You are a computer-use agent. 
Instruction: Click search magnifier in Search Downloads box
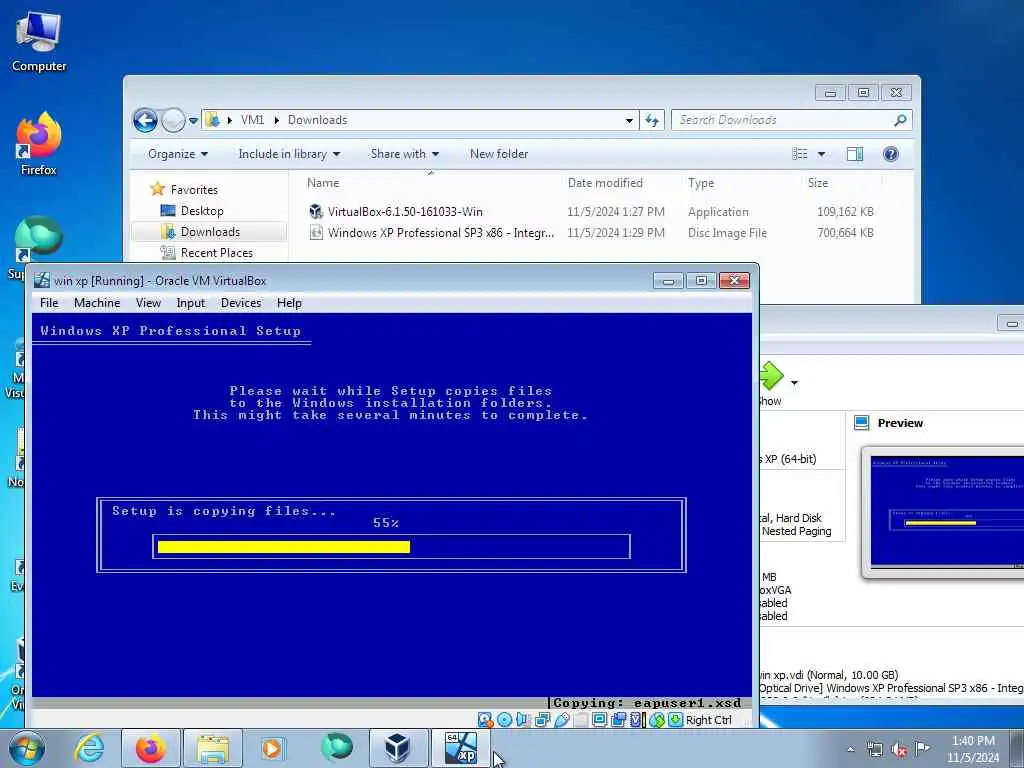[900, 120]
